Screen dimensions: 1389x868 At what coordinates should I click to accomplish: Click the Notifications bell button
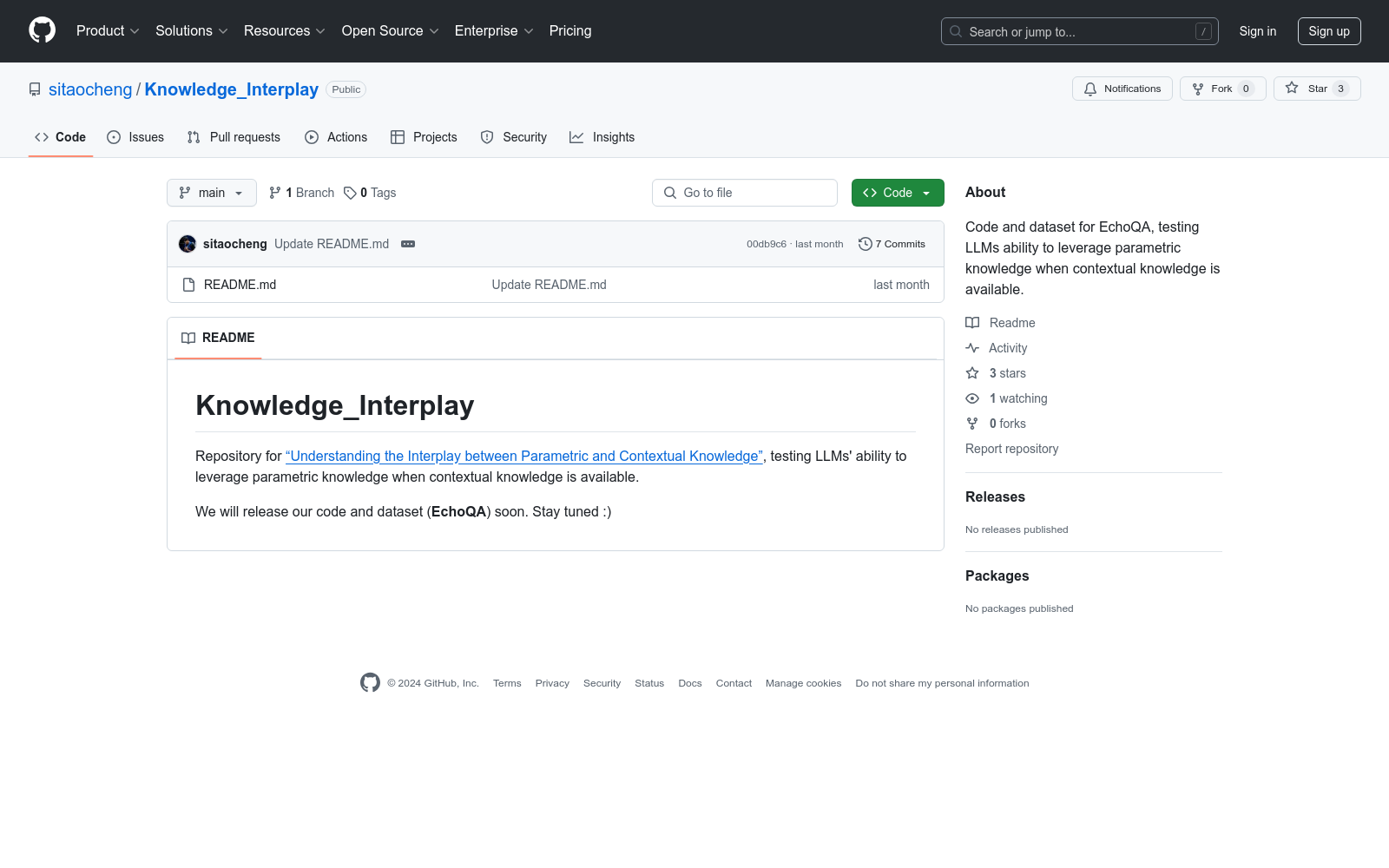point(1122,89)
